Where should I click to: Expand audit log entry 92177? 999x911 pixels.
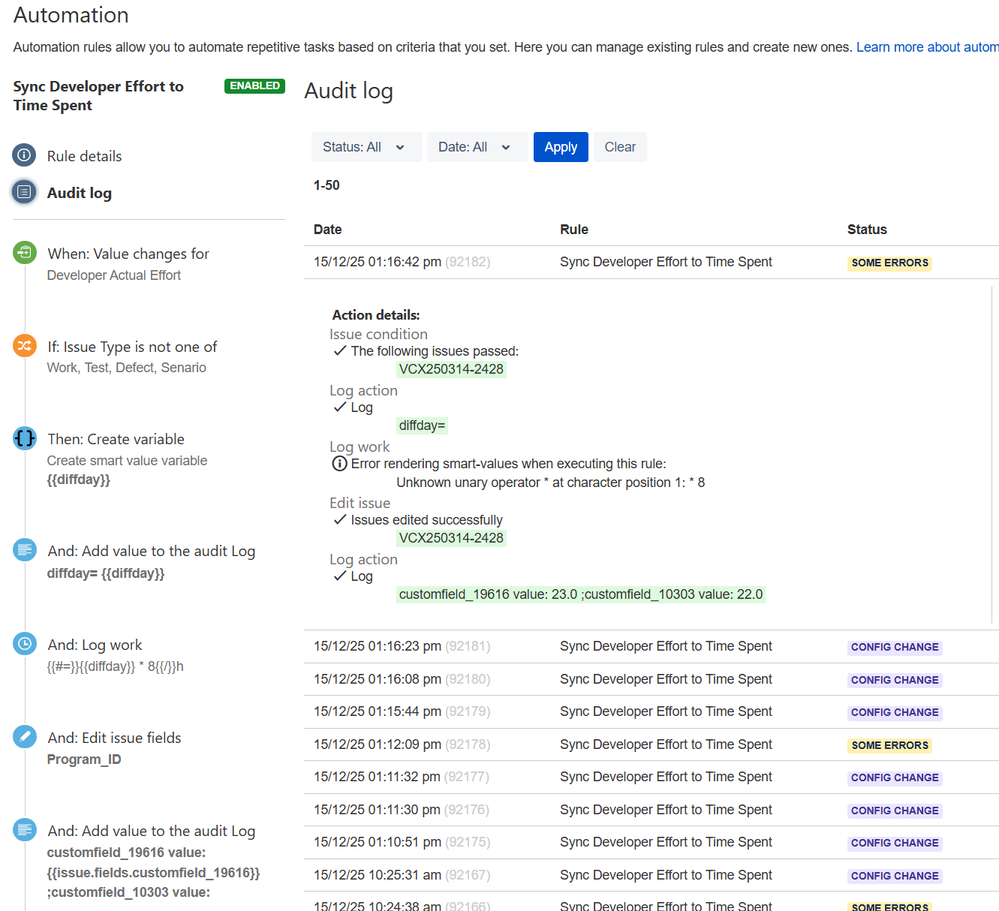651,777
